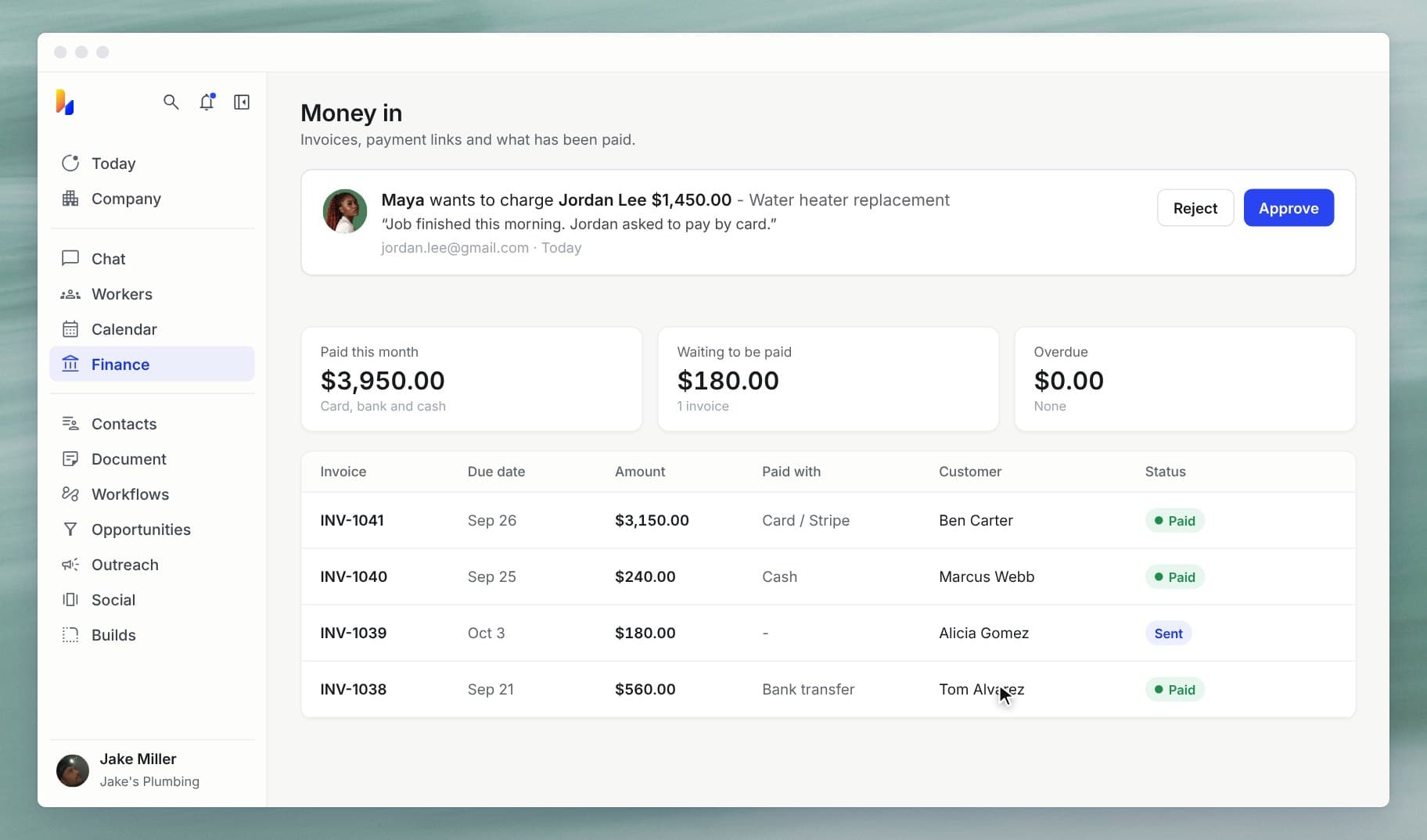This screenshot has width=1427, height=840.
Task: Open the search magnifier icon
Action: 171,102
